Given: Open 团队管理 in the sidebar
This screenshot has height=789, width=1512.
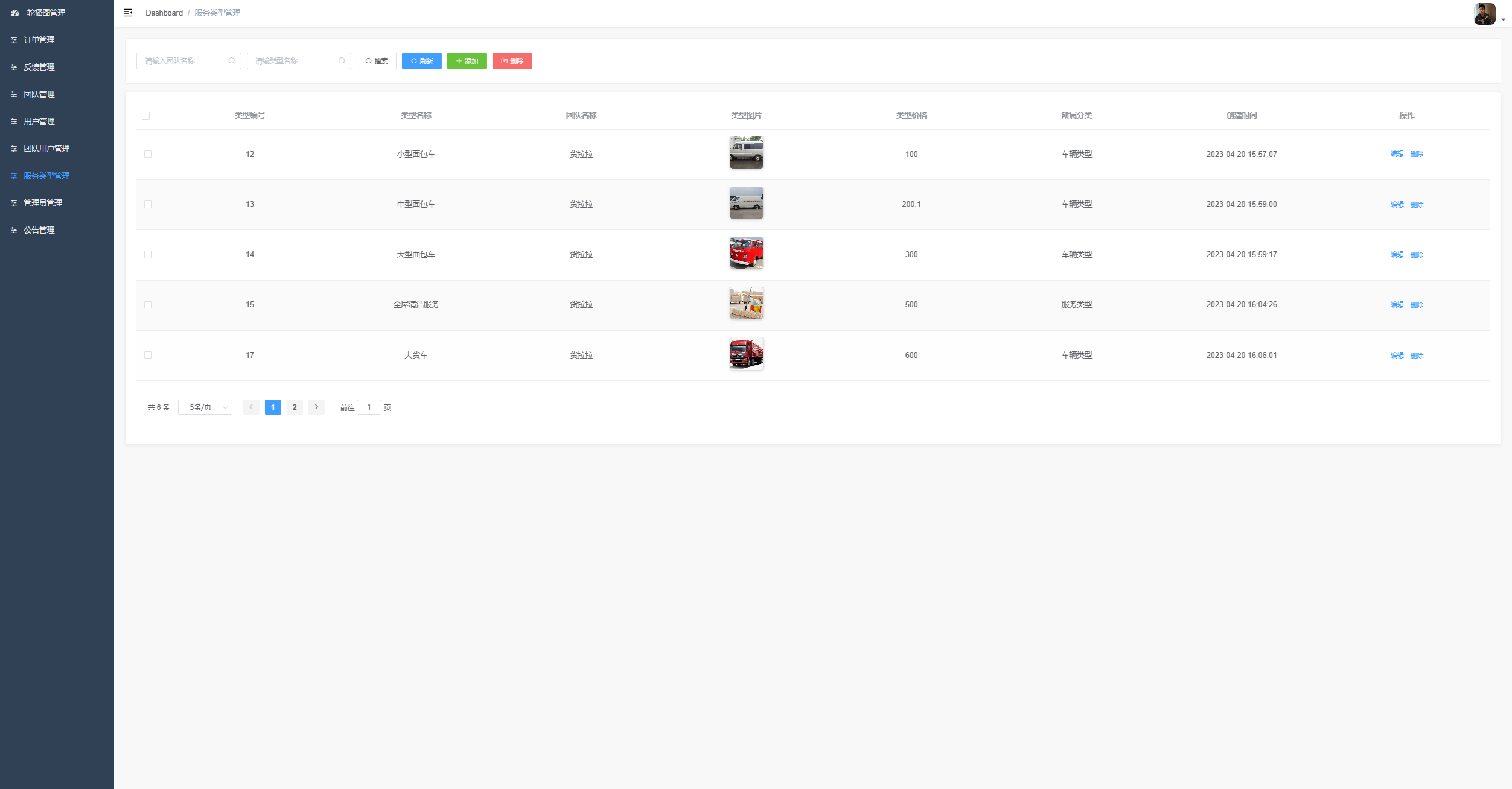Looking at the screenshot, I should pos(39,94).
